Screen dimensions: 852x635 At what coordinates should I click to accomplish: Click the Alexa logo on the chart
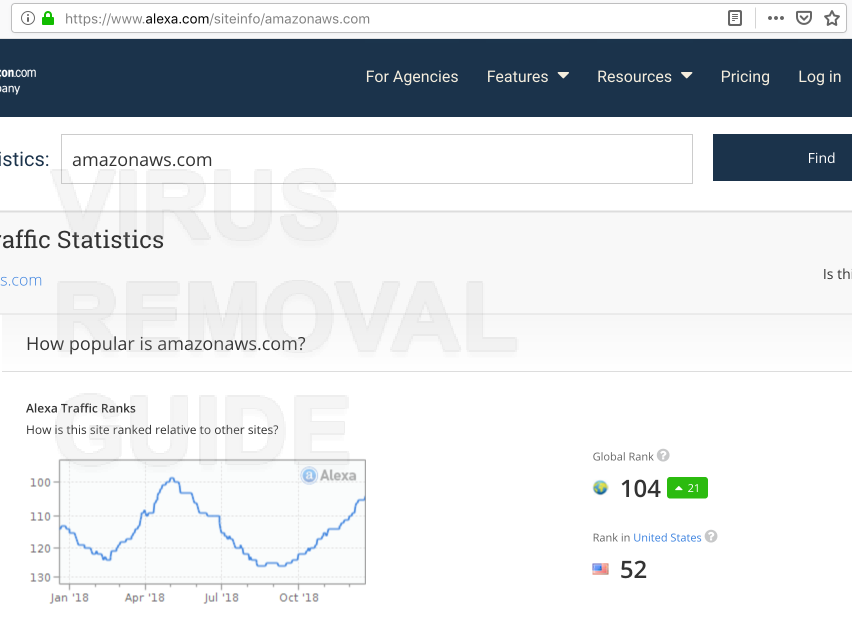point(329,475)
